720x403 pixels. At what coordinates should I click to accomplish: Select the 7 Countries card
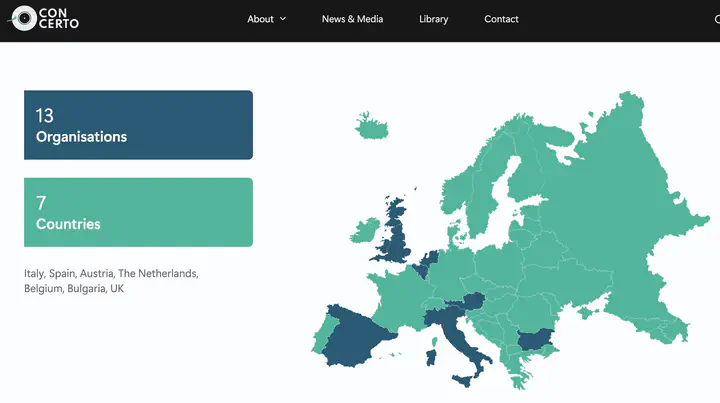[x=138, y=212]
